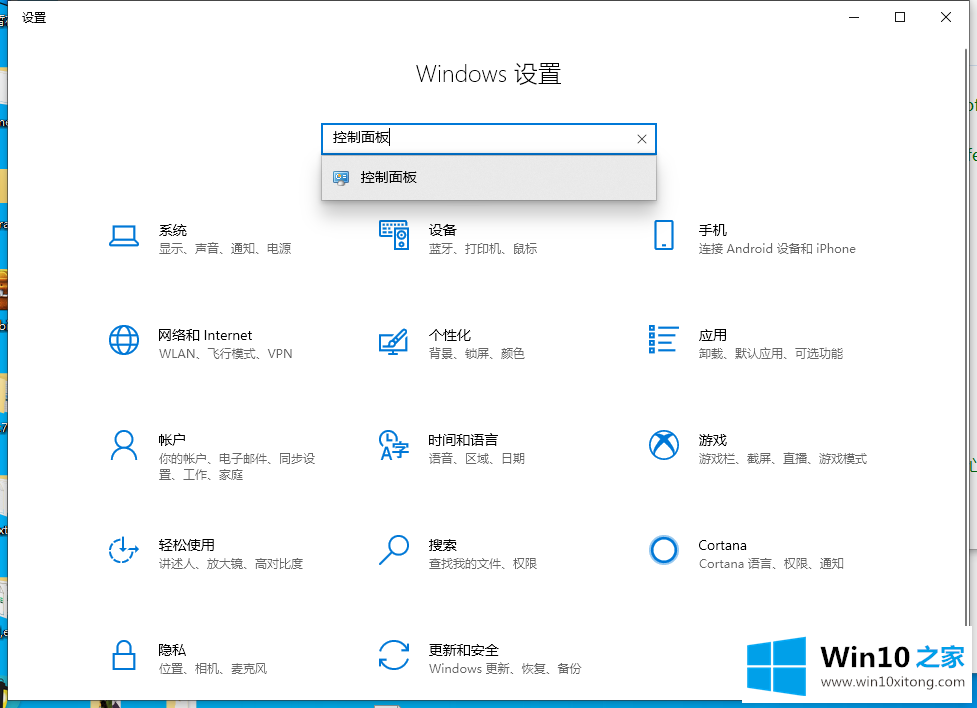
Task: Open the 系统 settings category title
Action: [x=173, y=230]
